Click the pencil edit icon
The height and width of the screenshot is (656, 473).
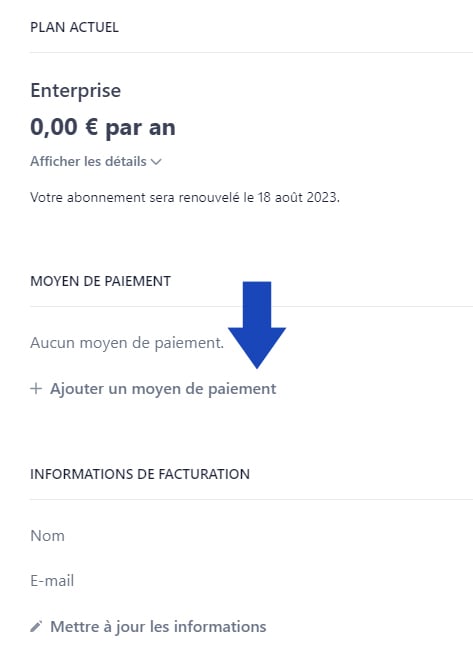(36, 627)
